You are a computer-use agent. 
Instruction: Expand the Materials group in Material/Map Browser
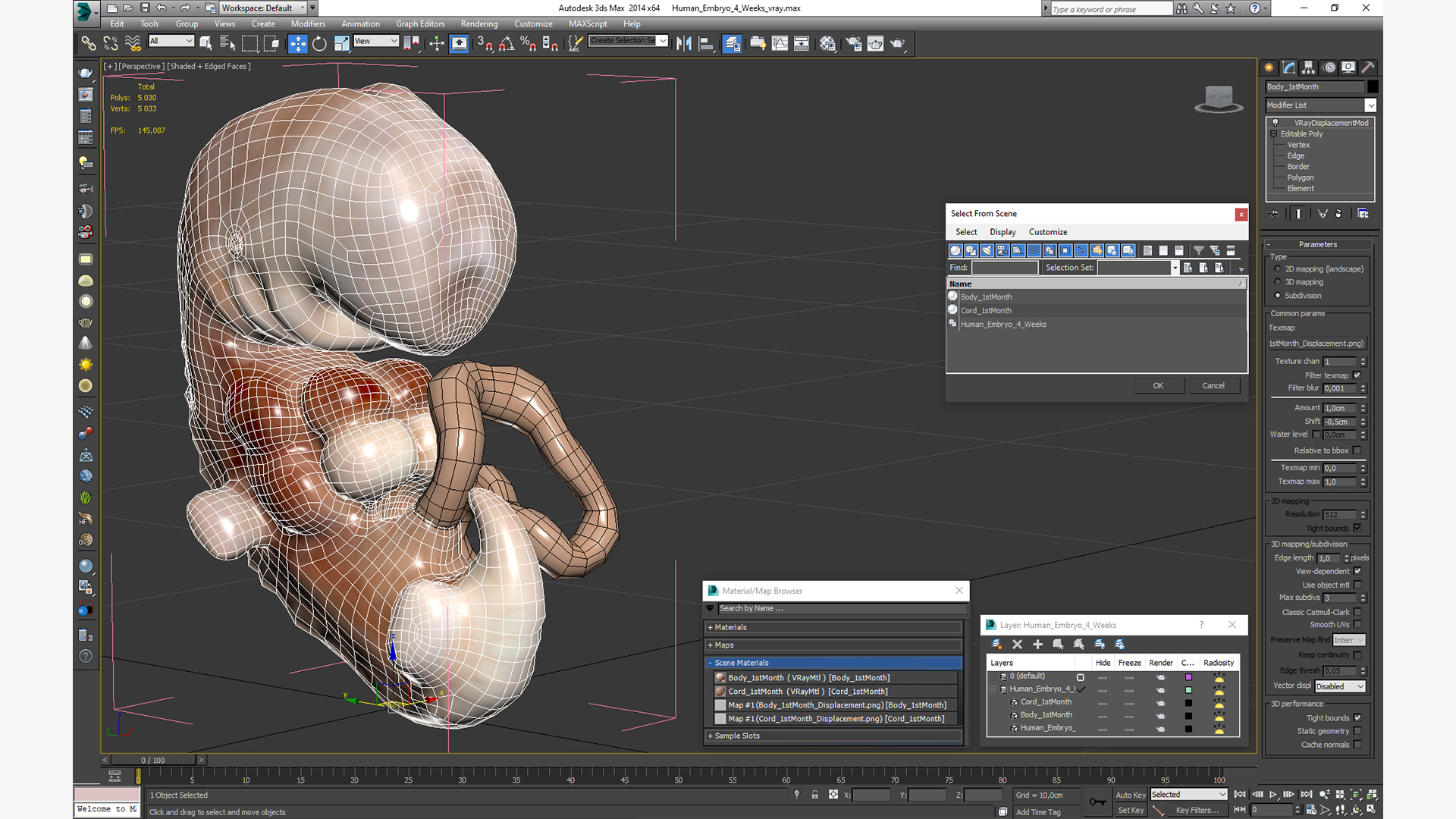coord(833,627)
